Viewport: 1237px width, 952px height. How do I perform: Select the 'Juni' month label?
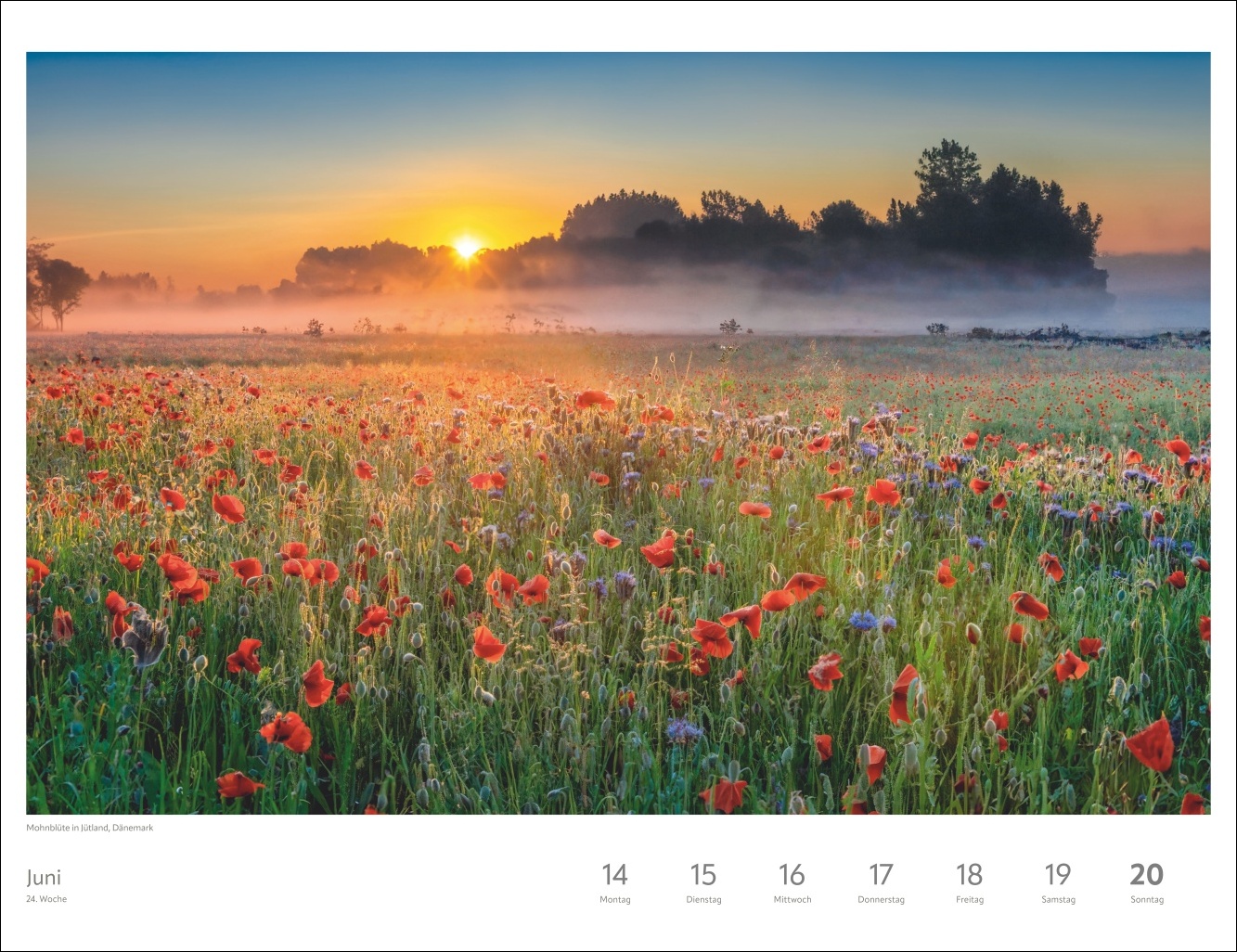pos(44,878)
